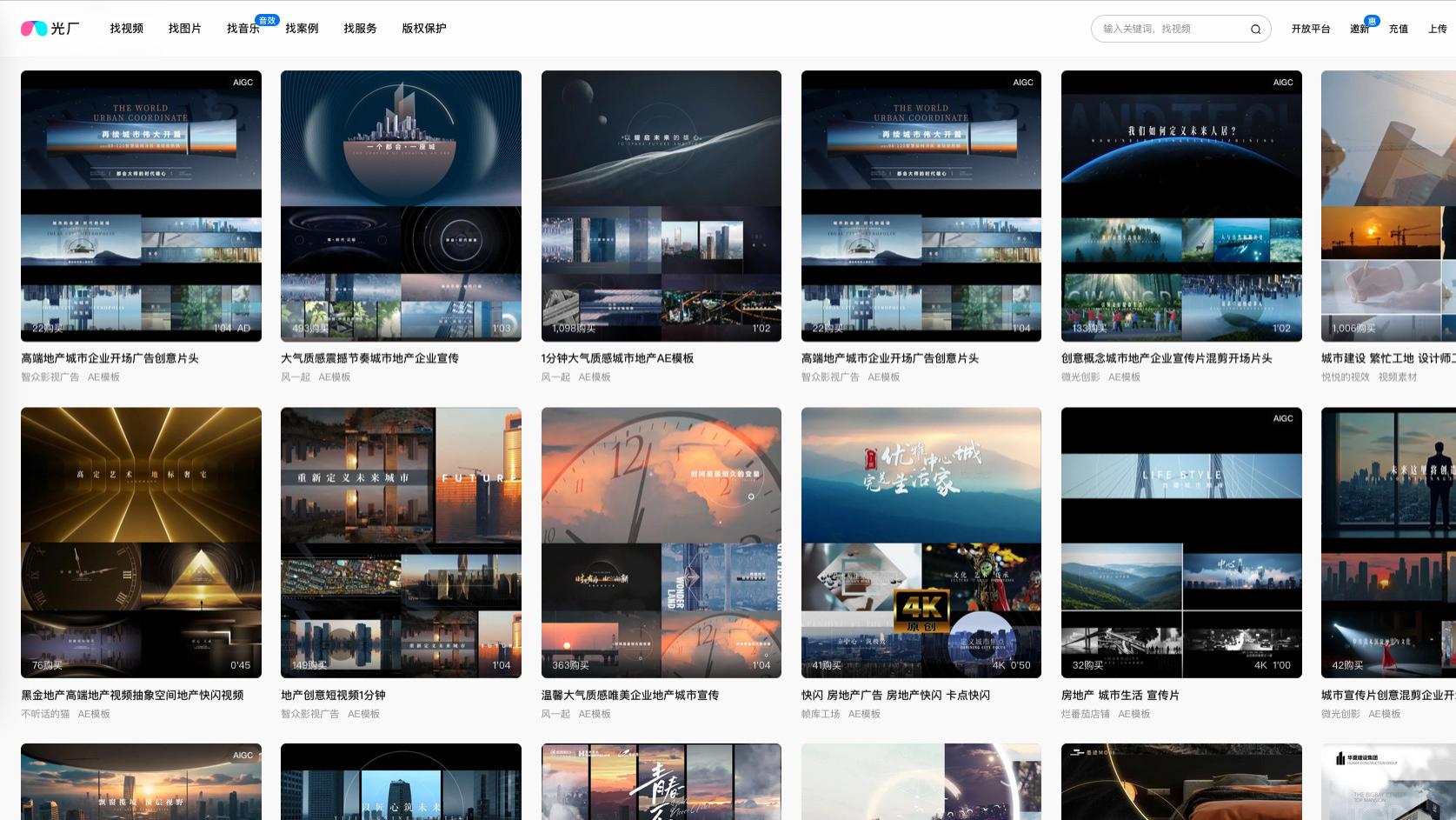This screenshot has height=820, width=1456.
Task: Open the 大气质感震撼节奏城市地产企业宣传 thumbnail
Action: 401,206
